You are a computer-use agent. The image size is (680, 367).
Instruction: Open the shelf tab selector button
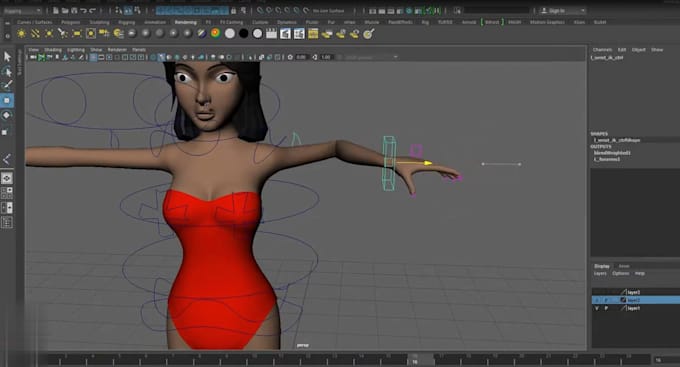[7, 23]
